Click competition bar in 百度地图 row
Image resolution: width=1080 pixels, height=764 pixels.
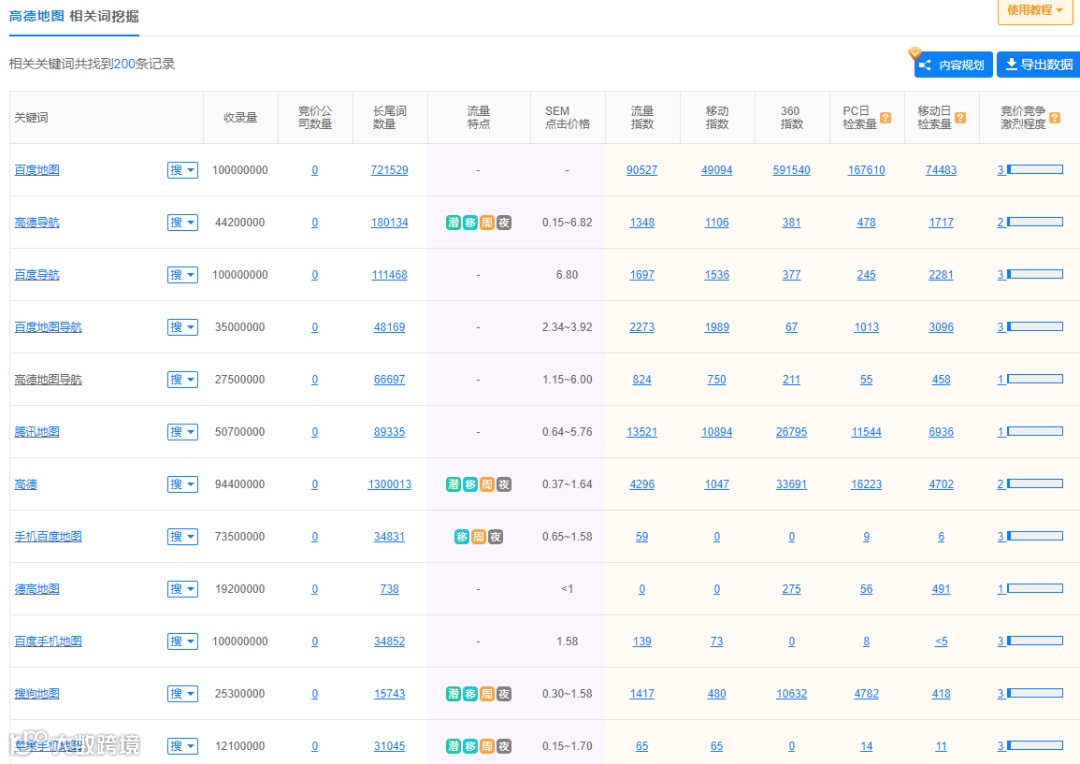[x=1035, y=169]
